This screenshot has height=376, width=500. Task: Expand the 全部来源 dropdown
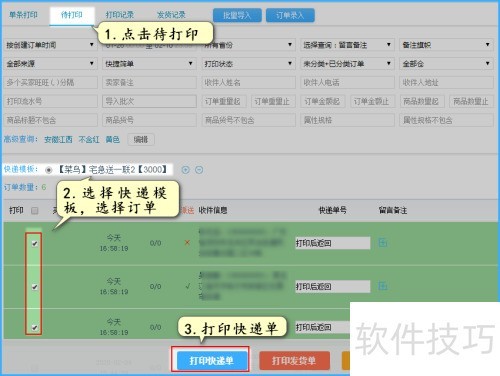[50, 63]
